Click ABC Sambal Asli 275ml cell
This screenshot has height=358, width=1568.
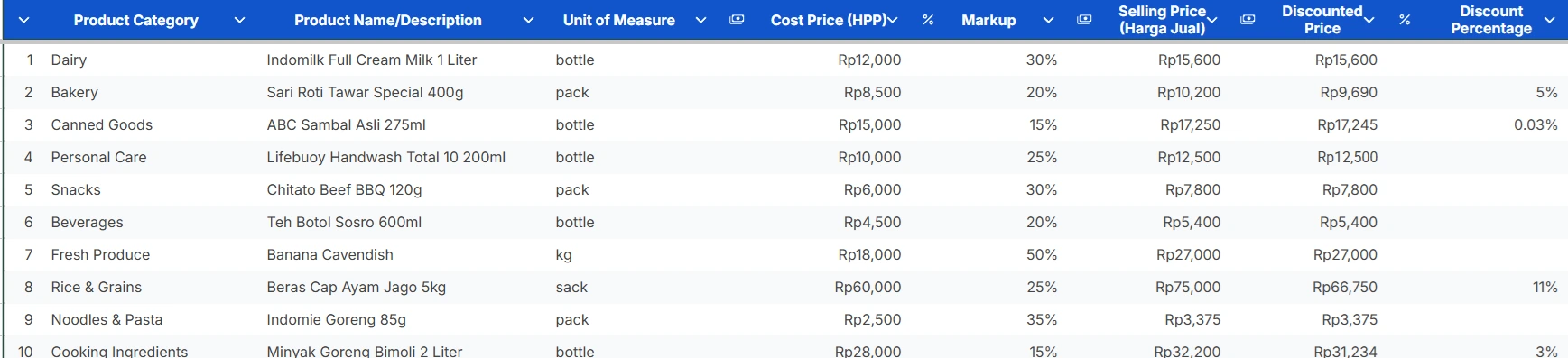click(346, 125)
